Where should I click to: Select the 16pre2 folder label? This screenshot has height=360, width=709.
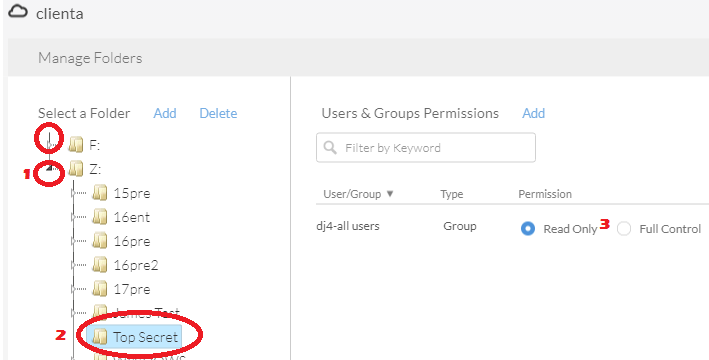[136, 265]
